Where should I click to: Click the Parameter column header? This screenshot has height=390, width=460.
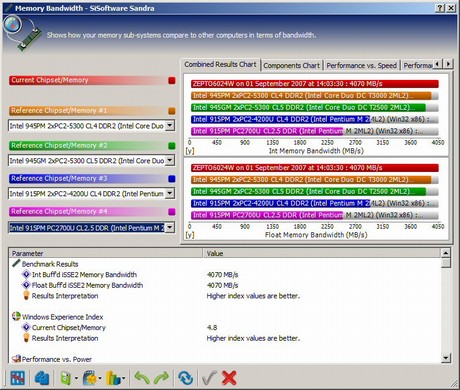(x=105, y=253)
